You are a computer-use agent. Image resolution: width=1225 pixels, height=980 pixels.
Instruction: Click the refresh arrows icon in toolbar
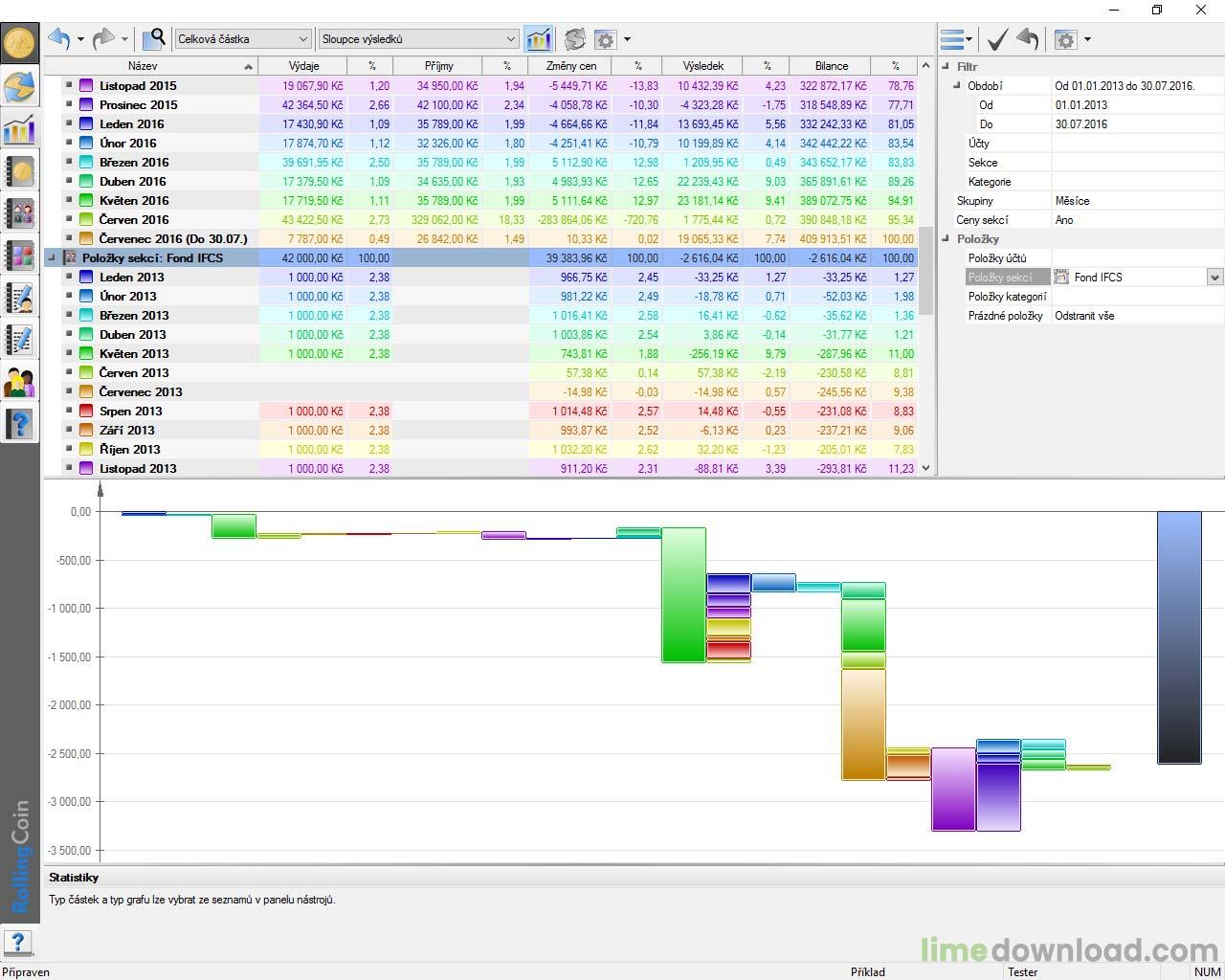[x=574, y=39]
